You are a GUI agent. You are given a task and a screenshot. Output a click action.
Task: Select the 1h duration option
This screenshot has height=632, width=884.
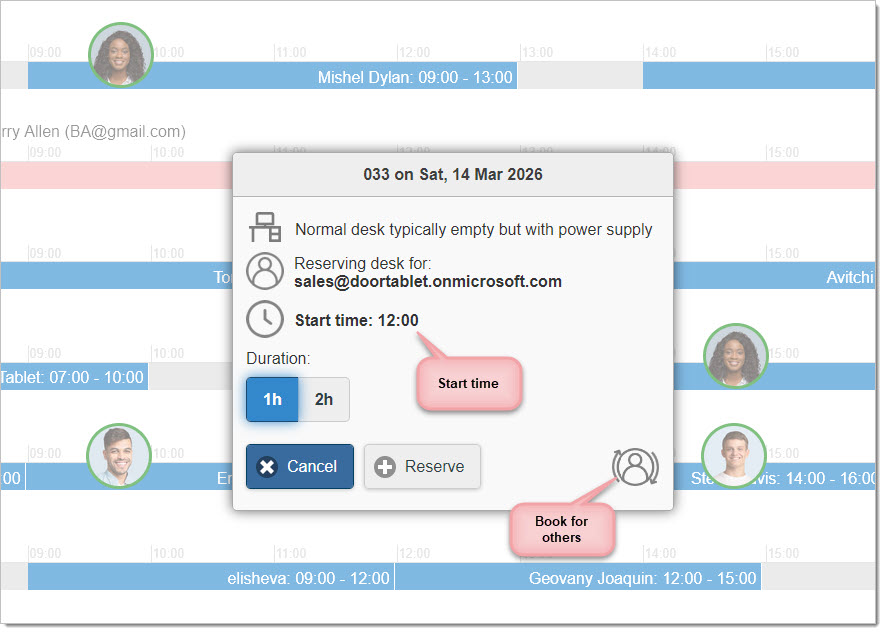tap(272, 400)
